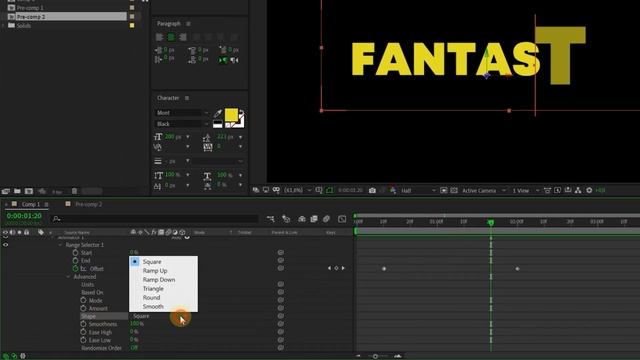Select the Square shape option
The image size is (640, 360).
(x=163, y=262)
